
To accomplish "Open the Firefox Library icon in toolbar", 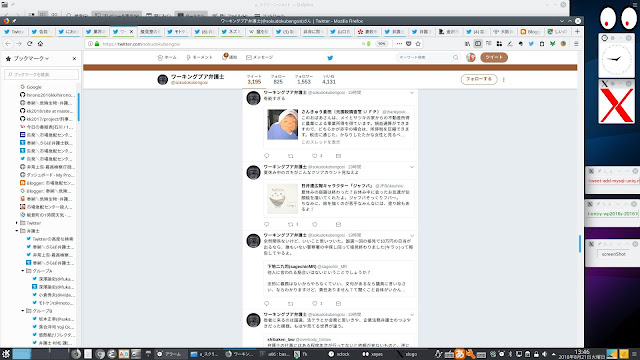I will 467,44.
